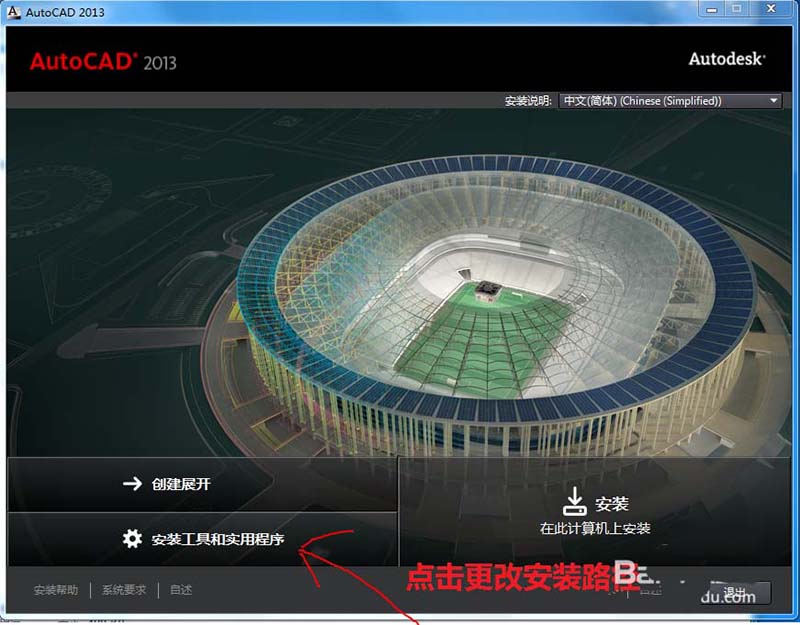800x625 pixels.
Task: Close the AutoCAD 2013 installer window
Action: [771, 9]
